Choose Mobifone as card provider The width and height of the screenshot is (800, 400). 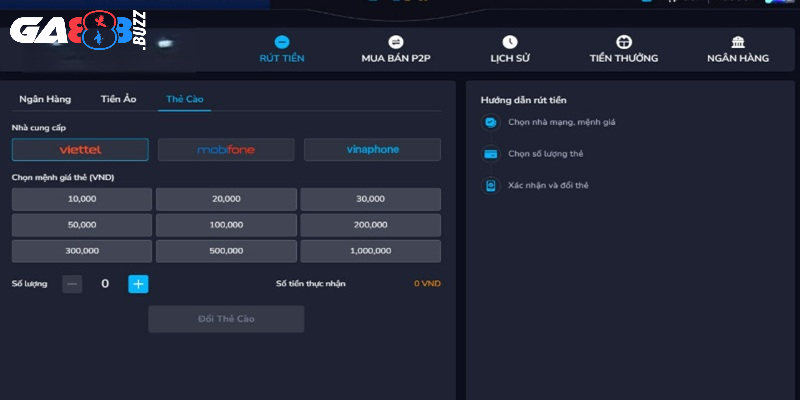click(226, 149)
